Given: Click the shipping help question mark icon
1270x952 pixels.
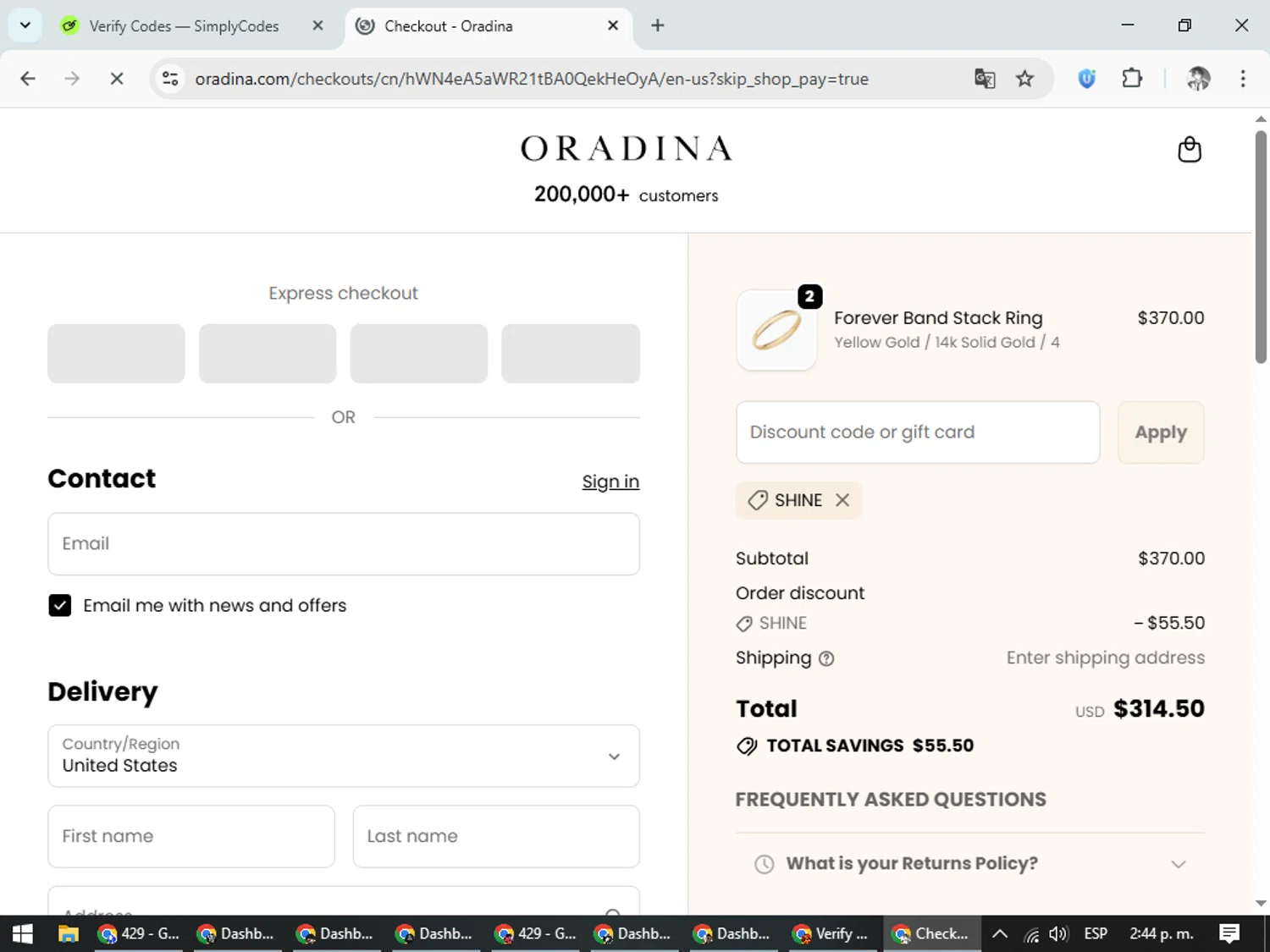Looking at the screenshot, I should [826, 658].
